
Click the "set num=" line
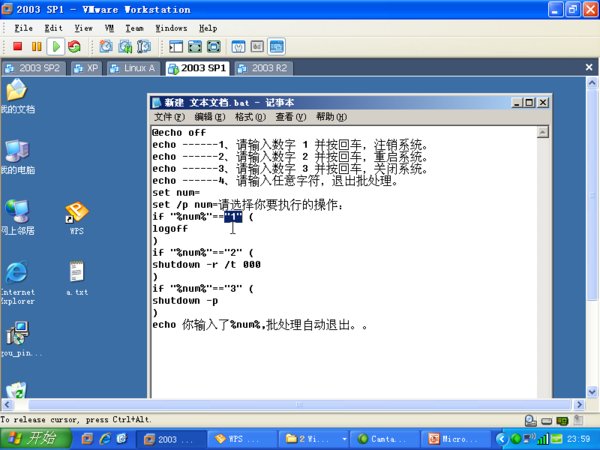pos(176,192)
